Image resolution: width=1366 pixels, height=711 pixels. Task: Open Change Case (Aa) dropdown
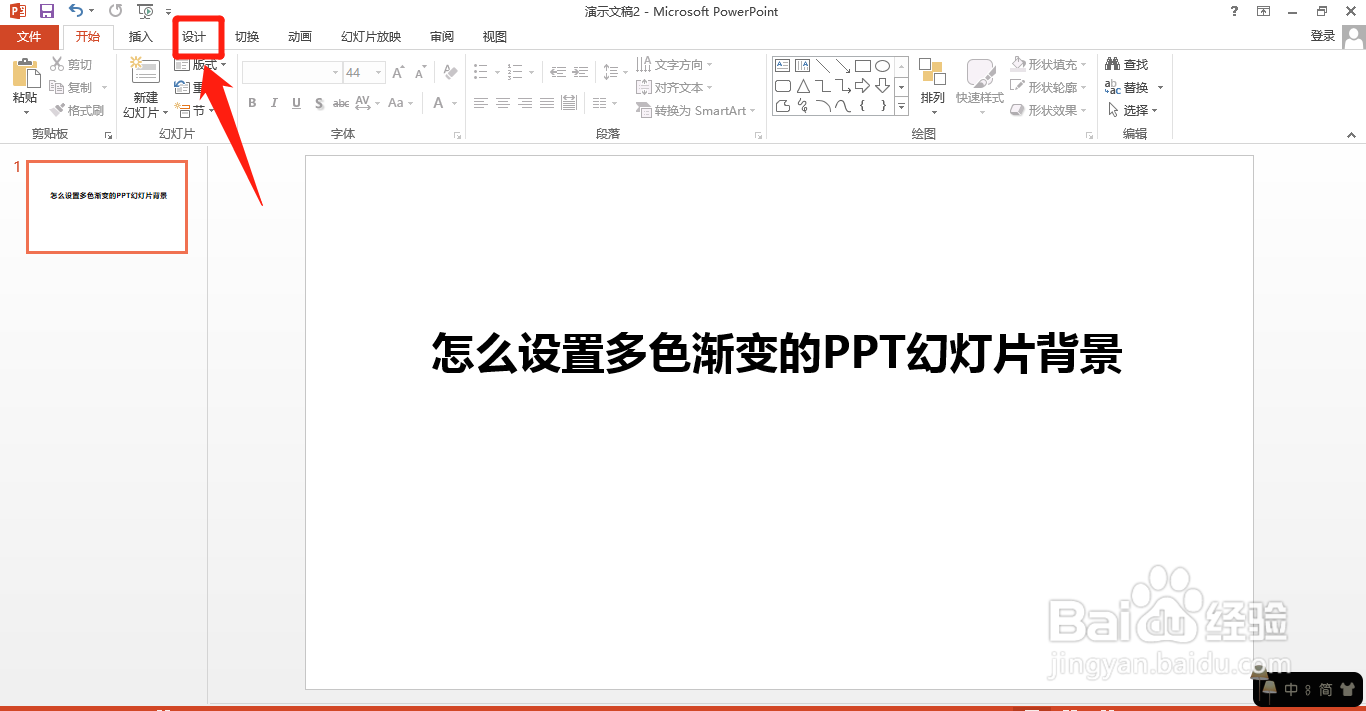(x=398, y=103)
